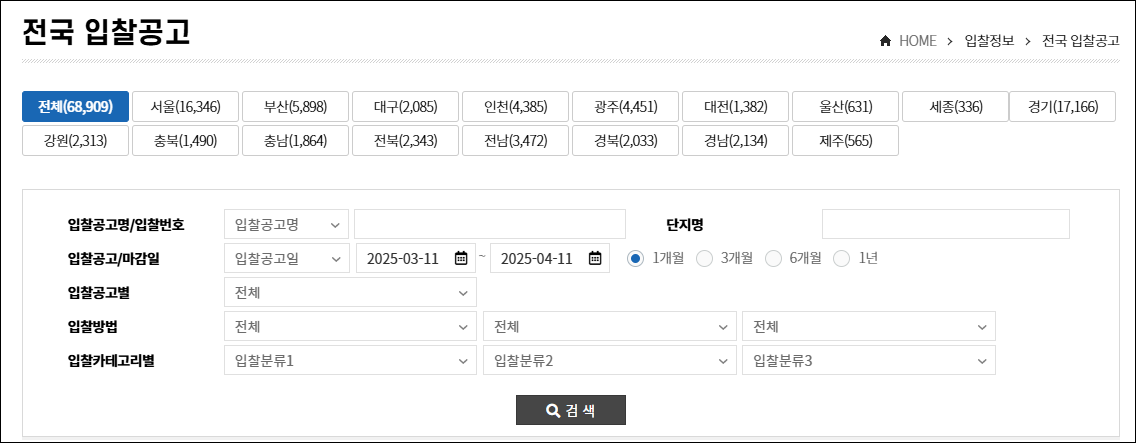This screenshot has width=1136, height=443.
Task: Focus the 단지명 text input field
Action: tap(945, 224)
